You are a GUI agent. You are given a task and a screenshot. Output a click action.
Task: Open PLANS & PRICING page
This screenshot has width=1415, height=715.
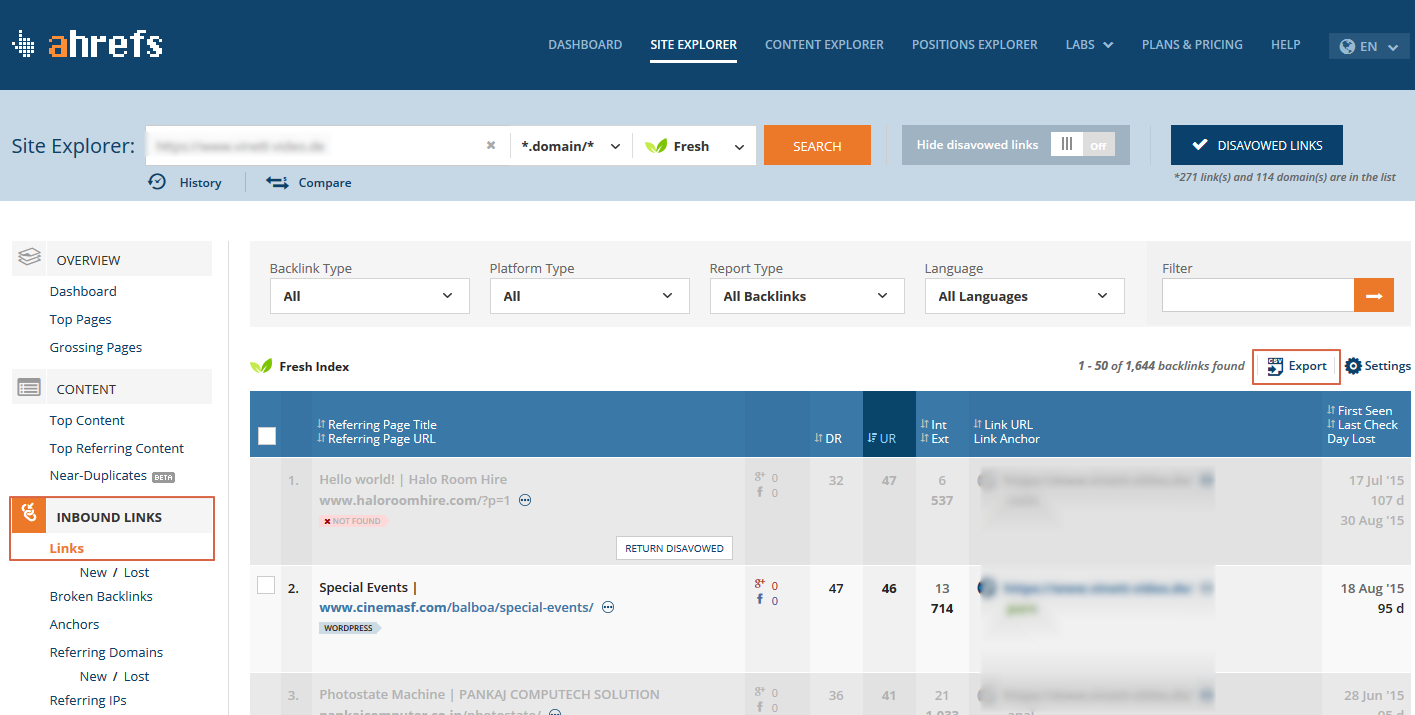click(x=1192, y=44)
